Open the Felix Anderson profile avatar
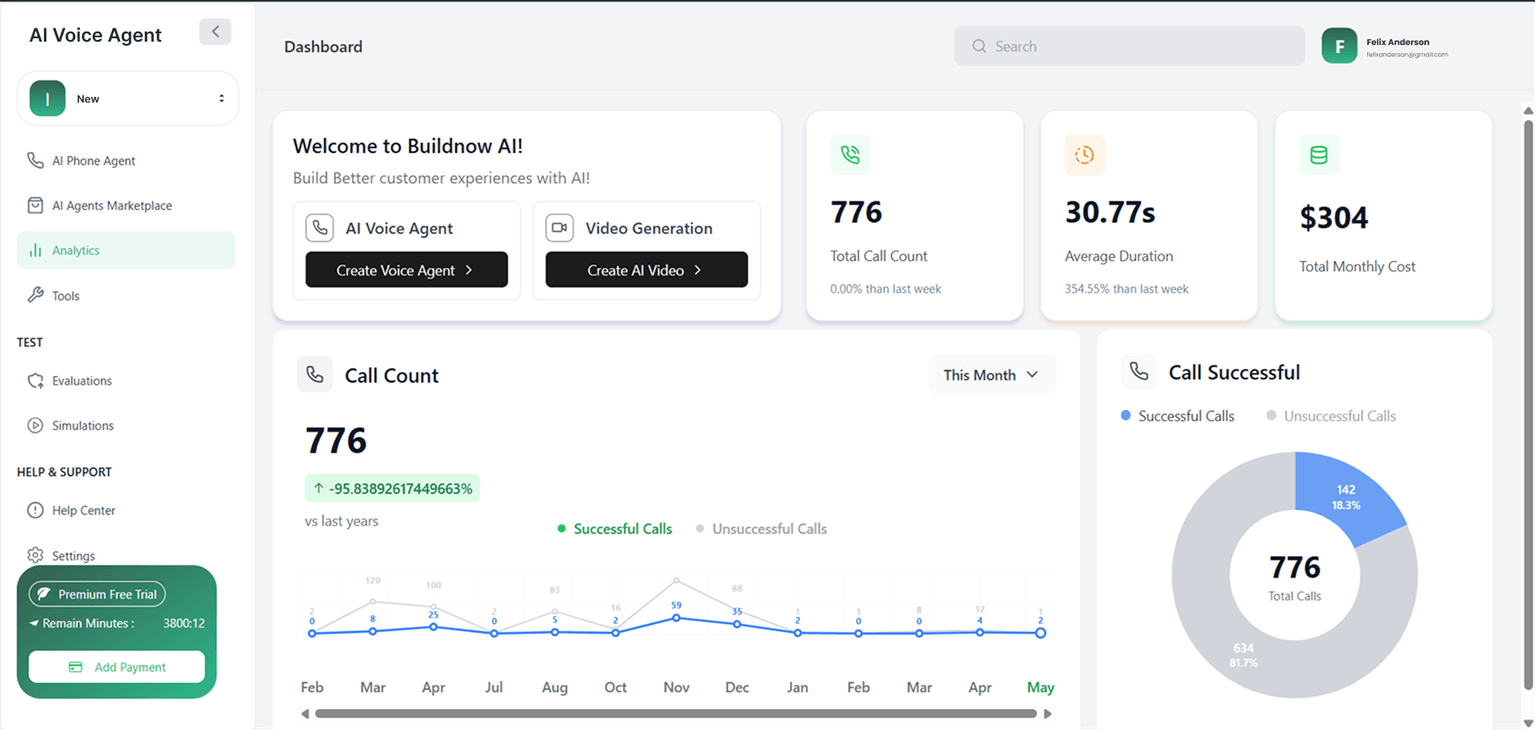Viewport: 1536px width, 730px height. [x=1339, y=46]
